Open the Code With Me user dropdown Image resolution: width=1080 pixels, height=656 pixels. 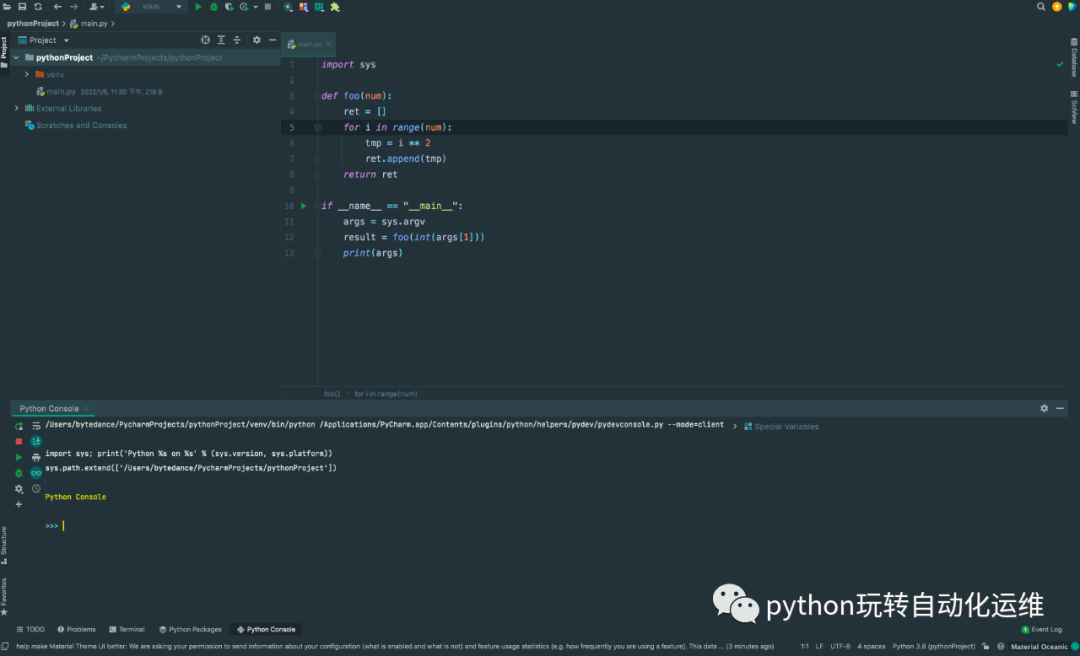coord(96,7)
